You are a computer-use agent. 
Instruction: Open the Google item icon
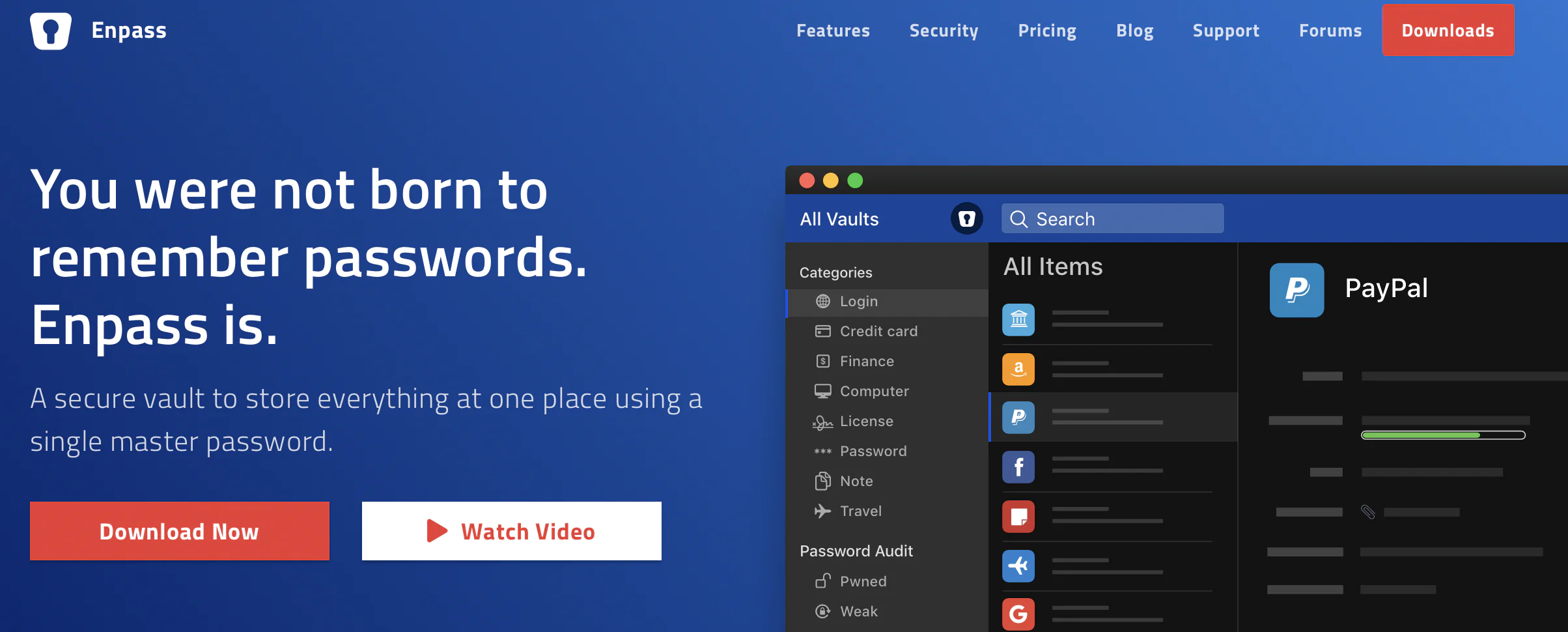click(x=1018, y=614)
